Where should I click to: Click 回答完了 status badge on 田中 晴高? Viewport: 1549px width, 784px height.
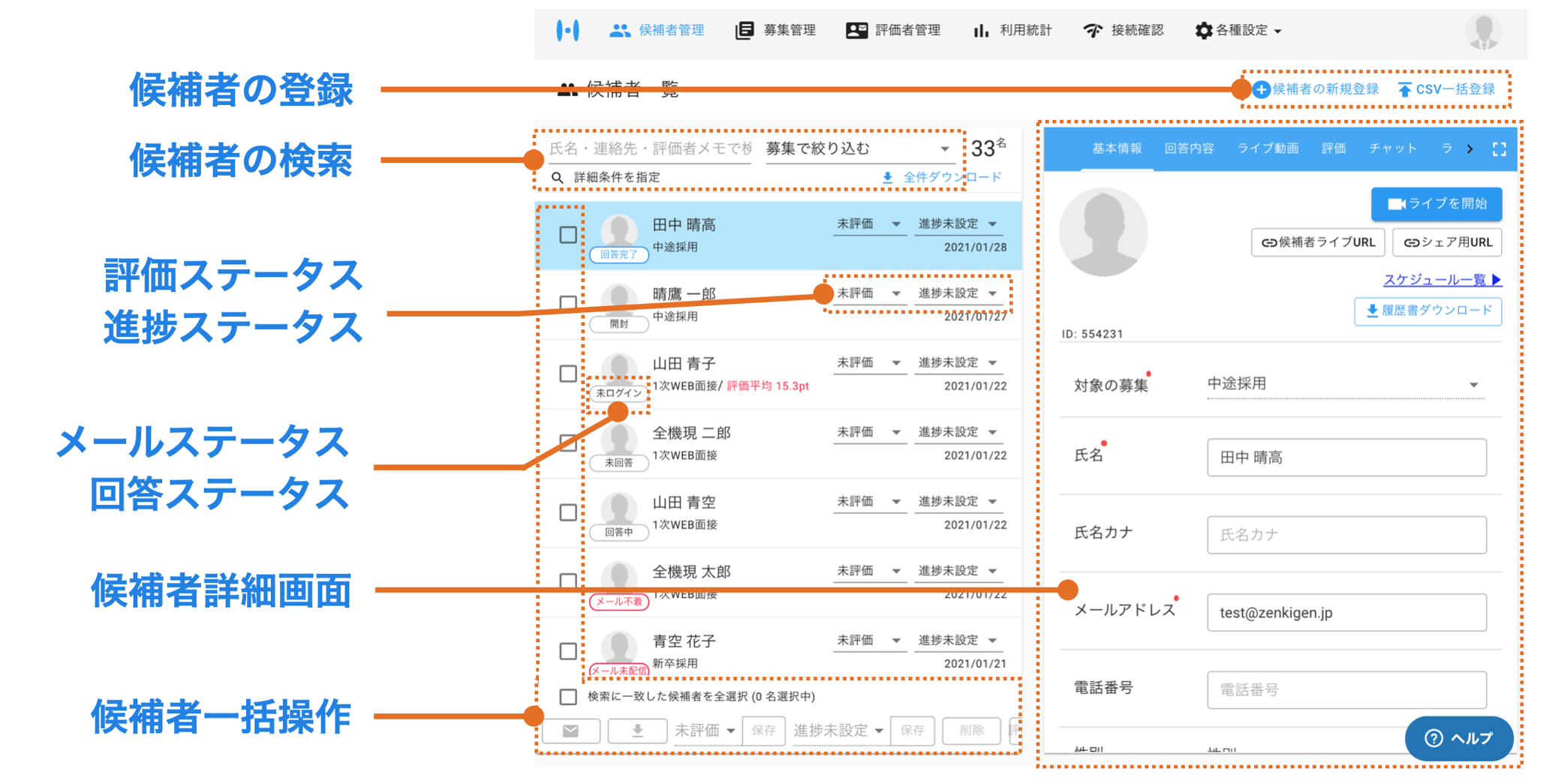619,255
